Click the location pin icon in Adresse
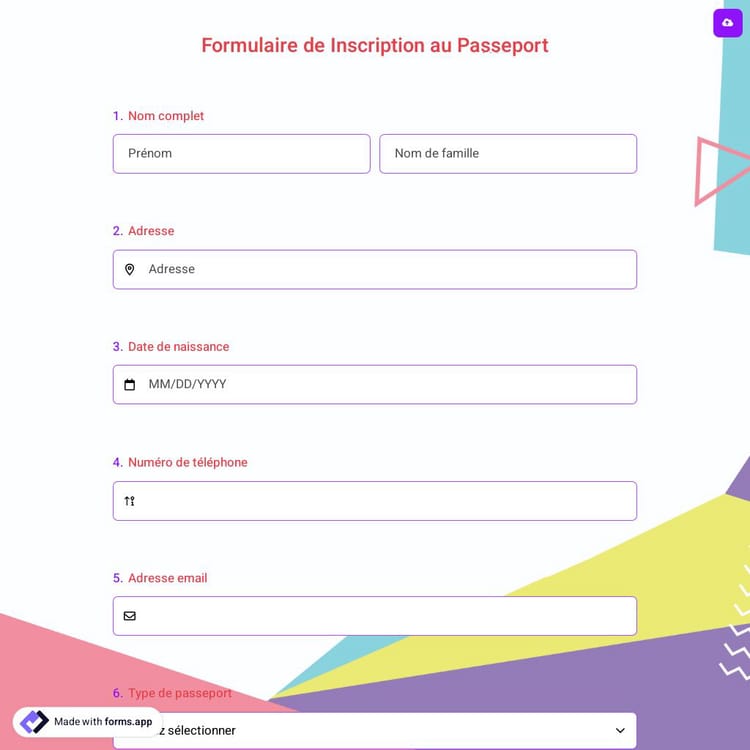The width and height of the screenshot is (750, 750). [x=129, y=270]
